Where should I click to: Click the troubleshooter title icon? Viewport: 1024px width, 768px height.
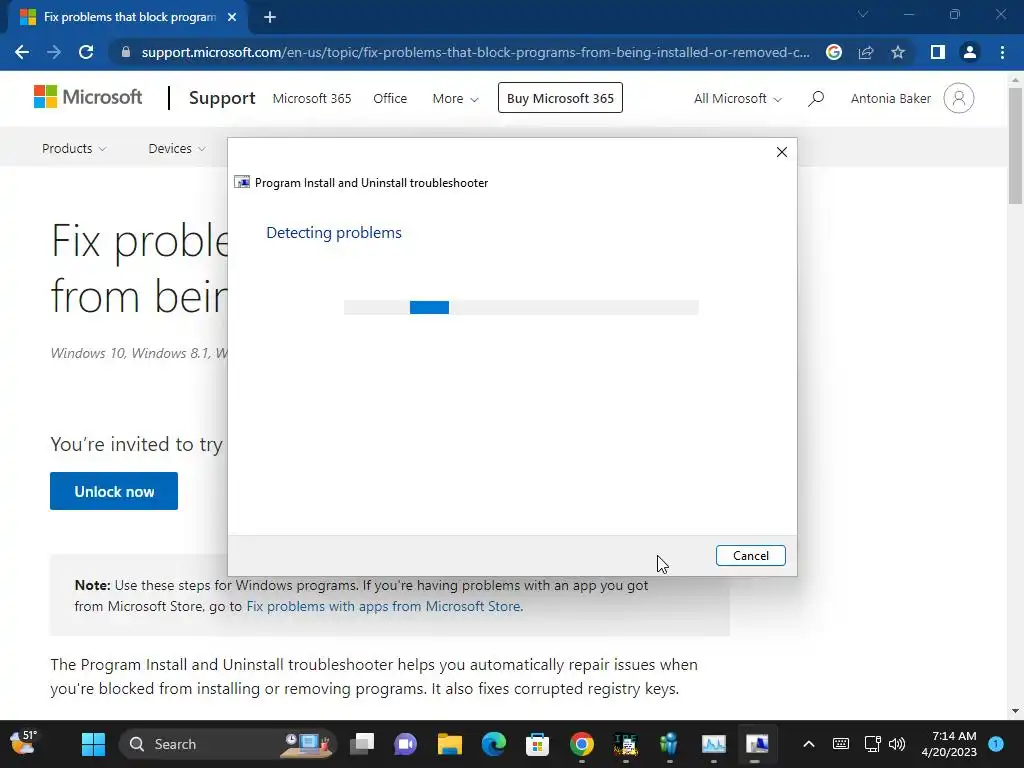(x=242, y=183)
